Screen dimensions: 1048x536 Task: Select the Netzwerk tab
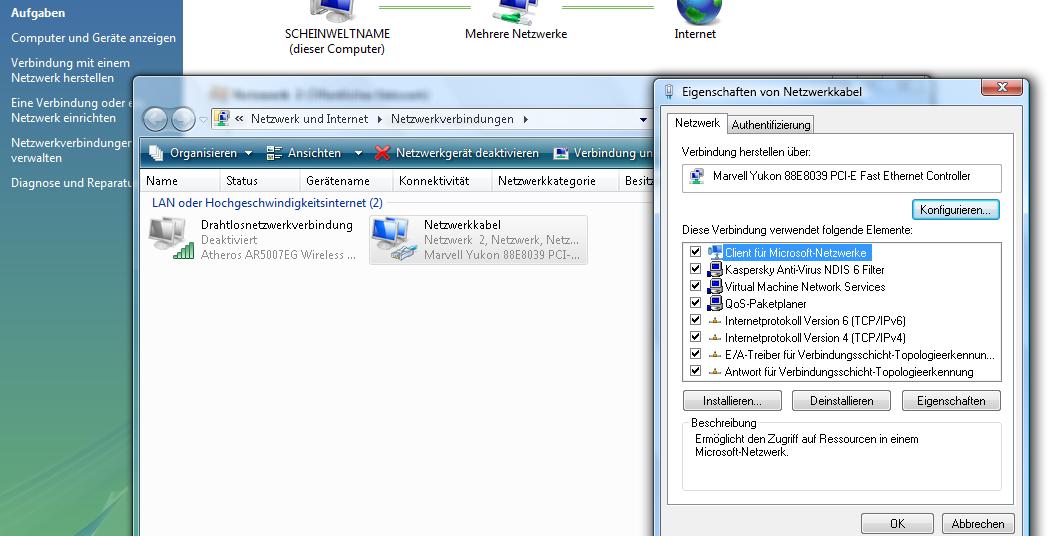697,123
